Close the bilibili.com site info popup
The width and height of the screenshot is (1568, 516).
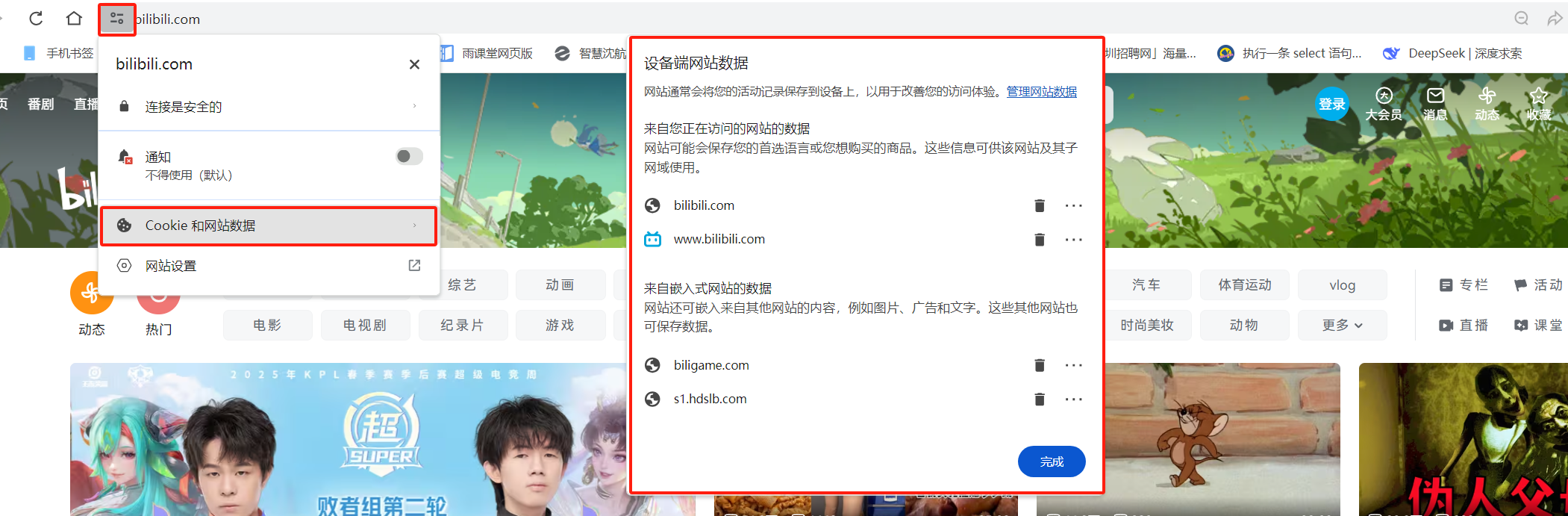(414, 64)
